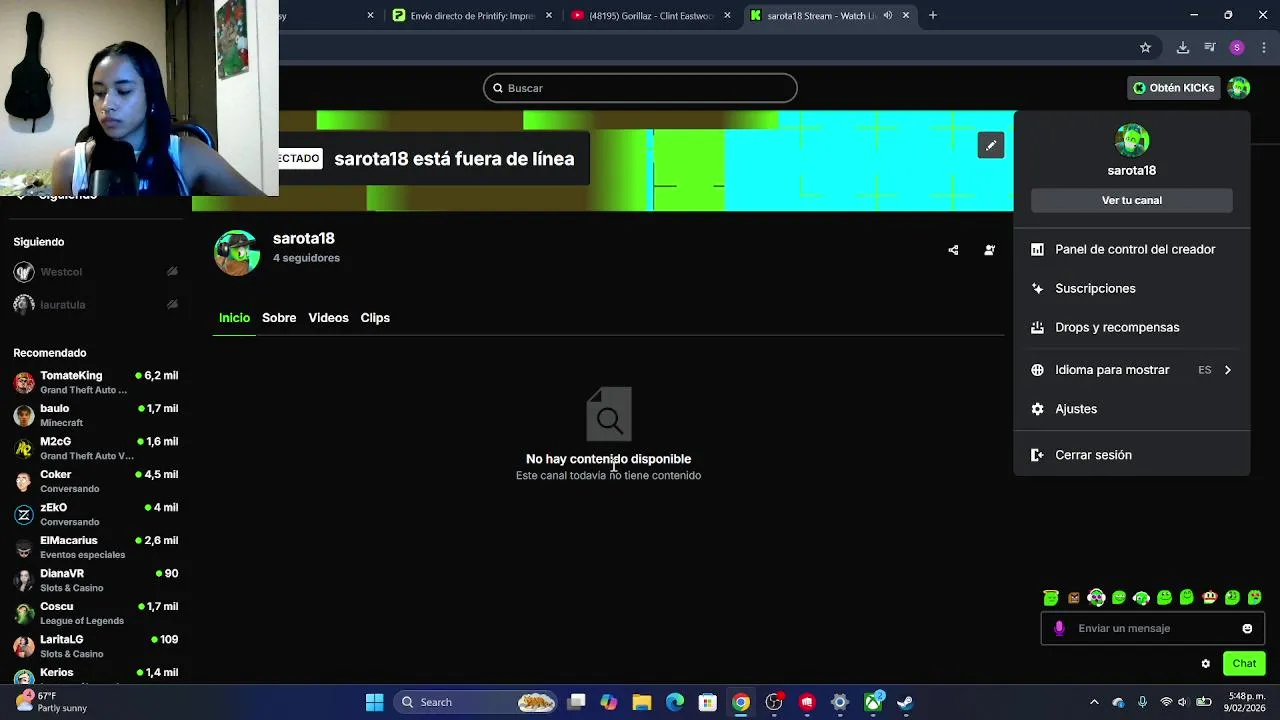Expand Idioma para mostrar language submenu

pos(1228,370)
